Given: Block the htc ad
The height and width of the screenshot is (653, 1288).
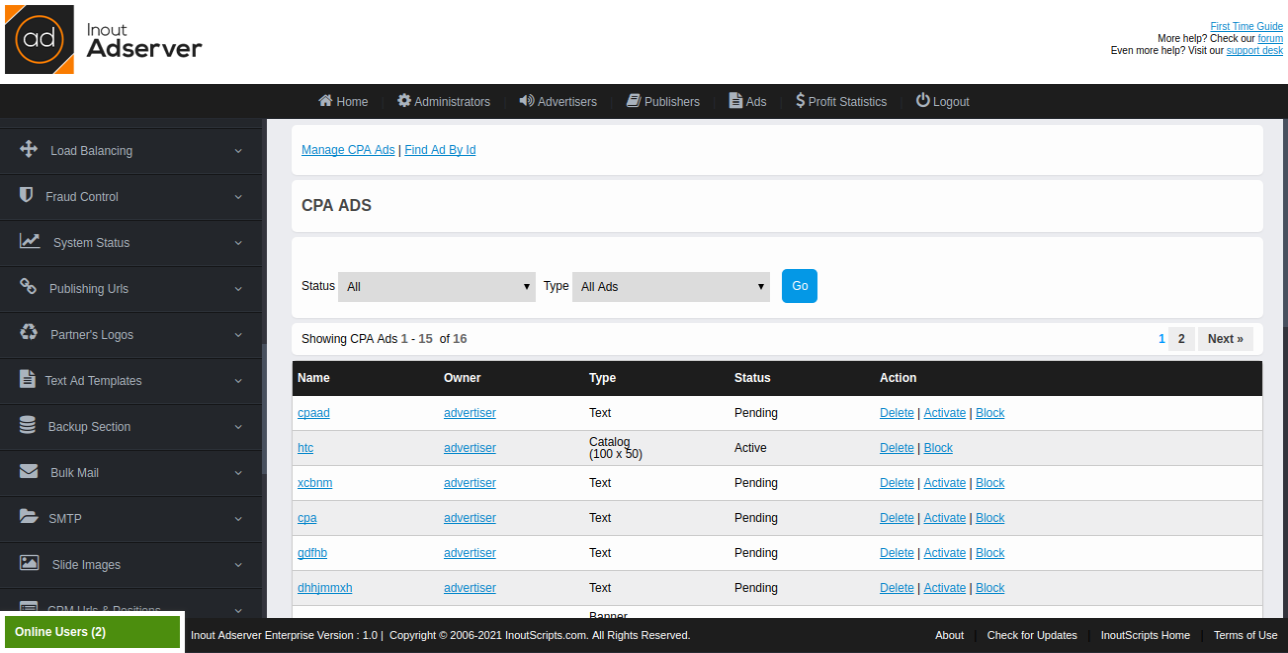Looking at the screenshot, I should pyautogui.click(x=938, y=448).
